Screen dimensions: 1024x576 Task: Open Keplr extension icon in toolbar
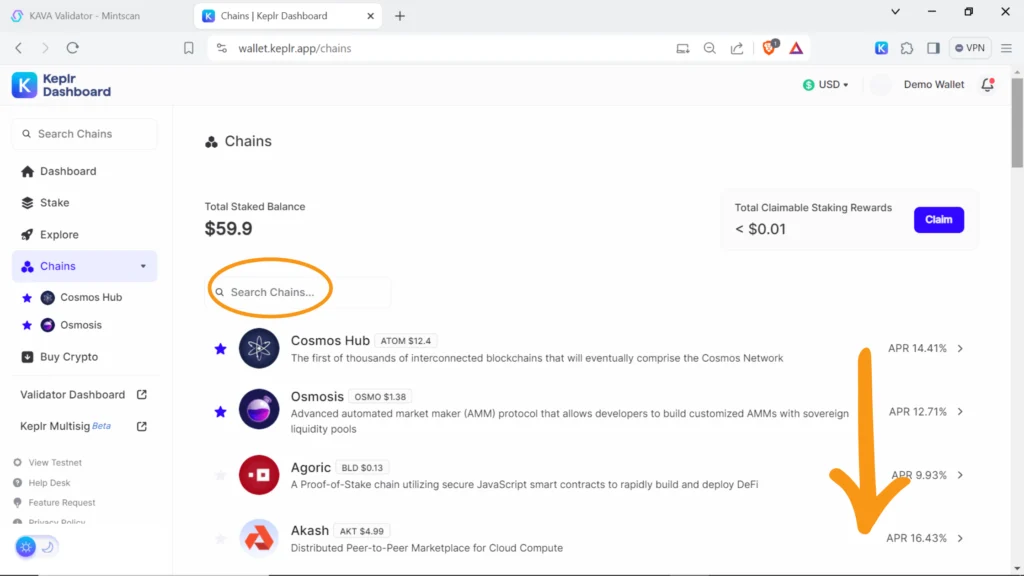coord(881,48)
